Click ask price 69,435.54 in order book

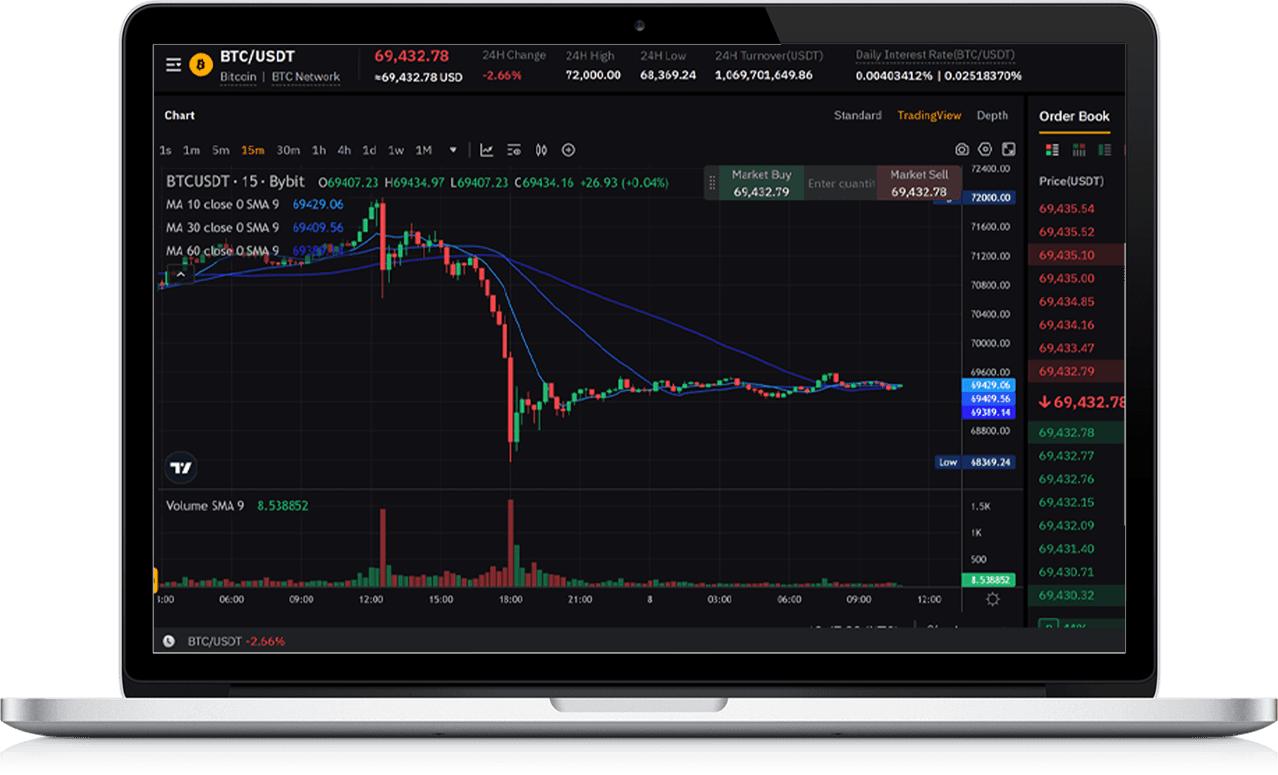coord(1067,209)
